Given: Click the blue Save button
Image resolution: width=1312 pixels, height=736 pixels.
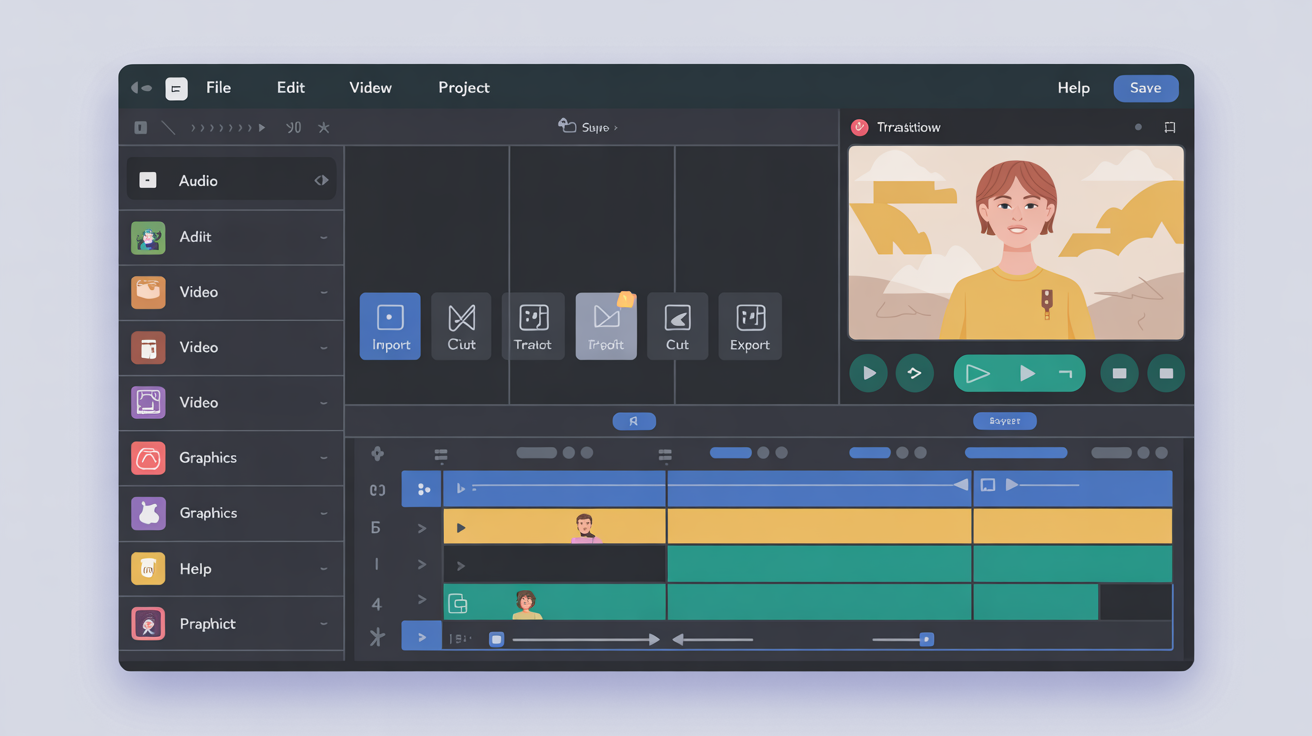Looking at the screenshot, I should pyautogui.click(x=1146, y=88).
